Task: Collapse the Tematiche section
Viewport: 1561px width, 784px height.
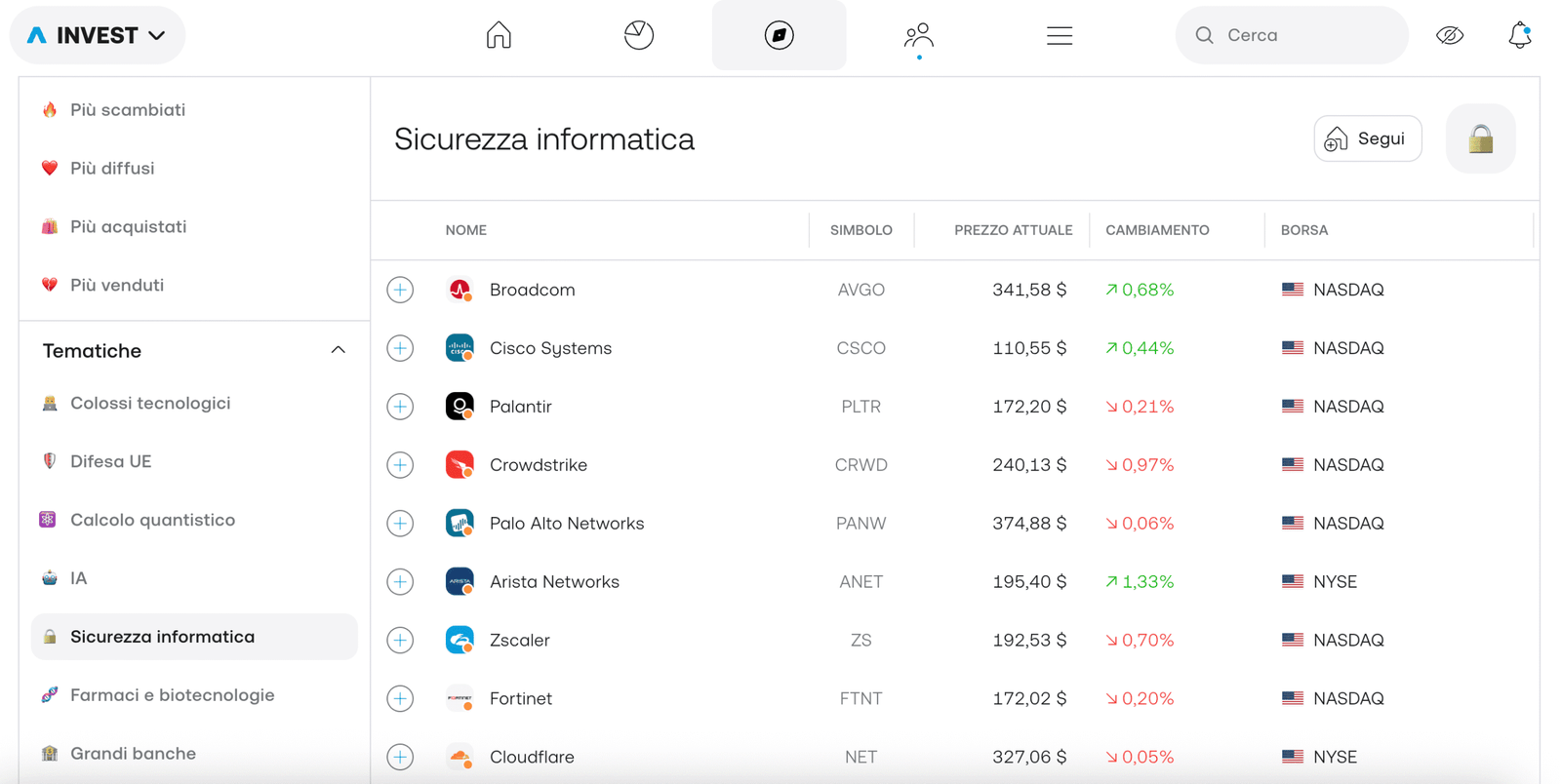Action: coord(338,350)
